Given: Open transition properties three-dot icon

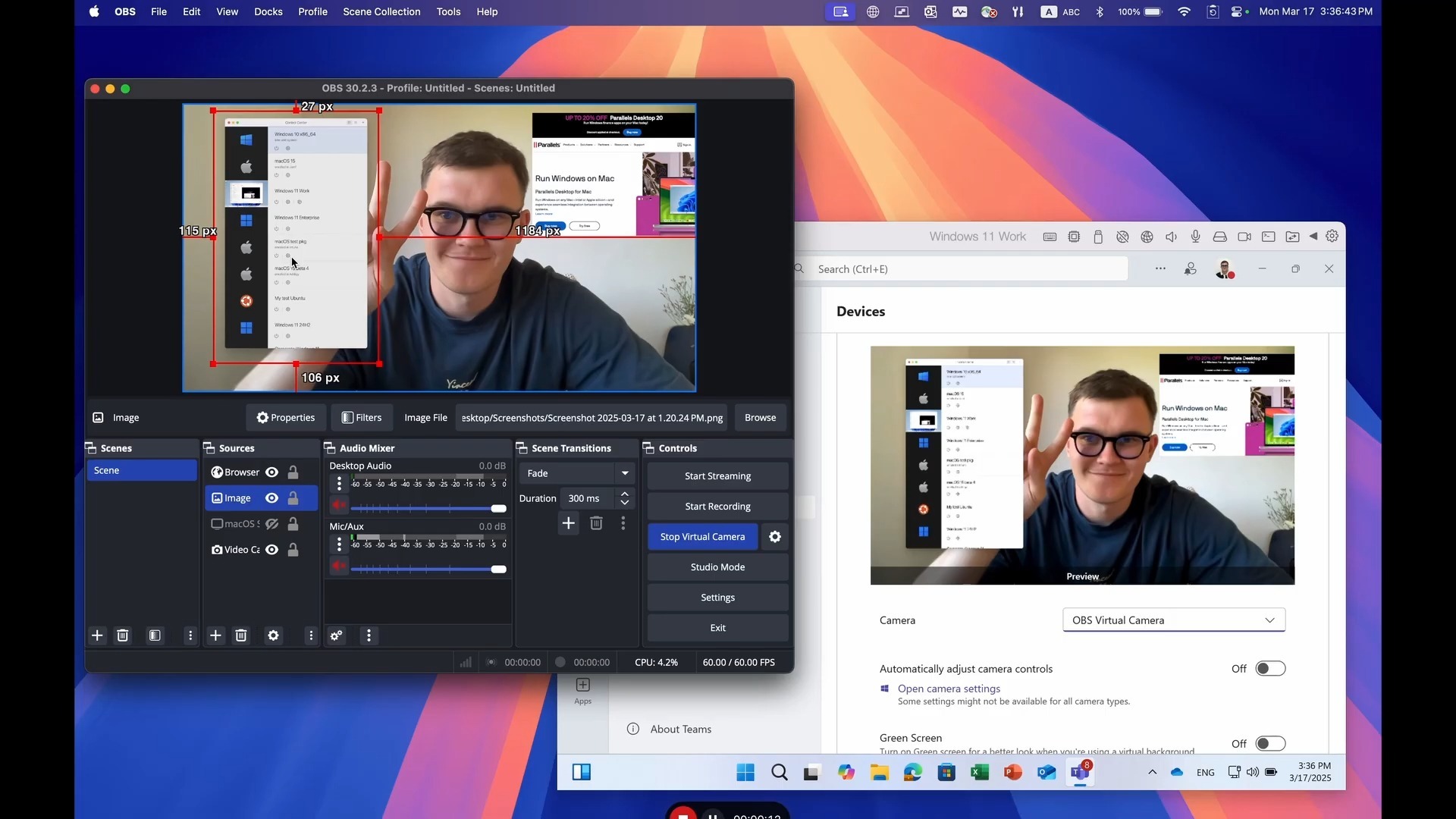Looking at the screenshot, I should 623,523.
